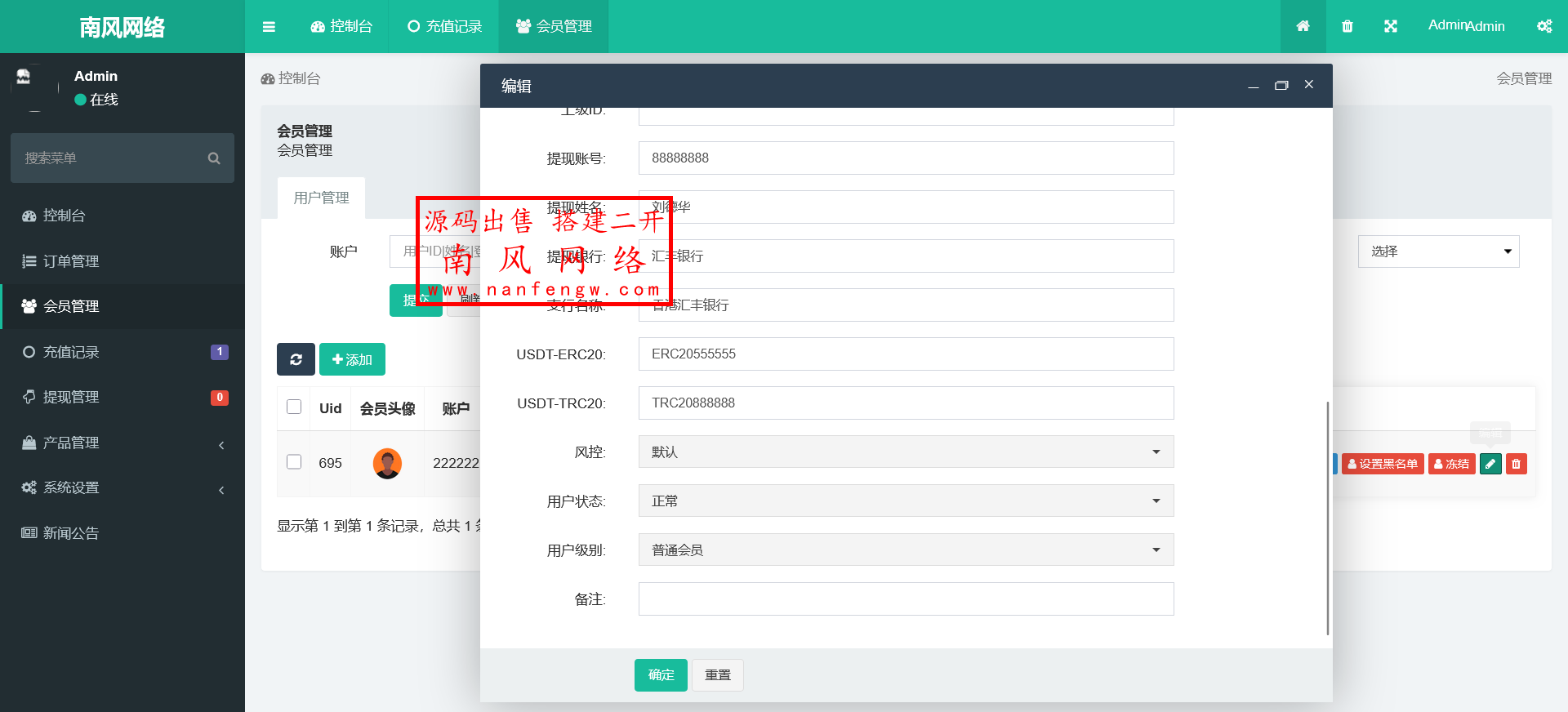The height and width of the screenshot is (712, 1568).
Task: Switch to 控制台 top tab
Action: pos(341,26)
